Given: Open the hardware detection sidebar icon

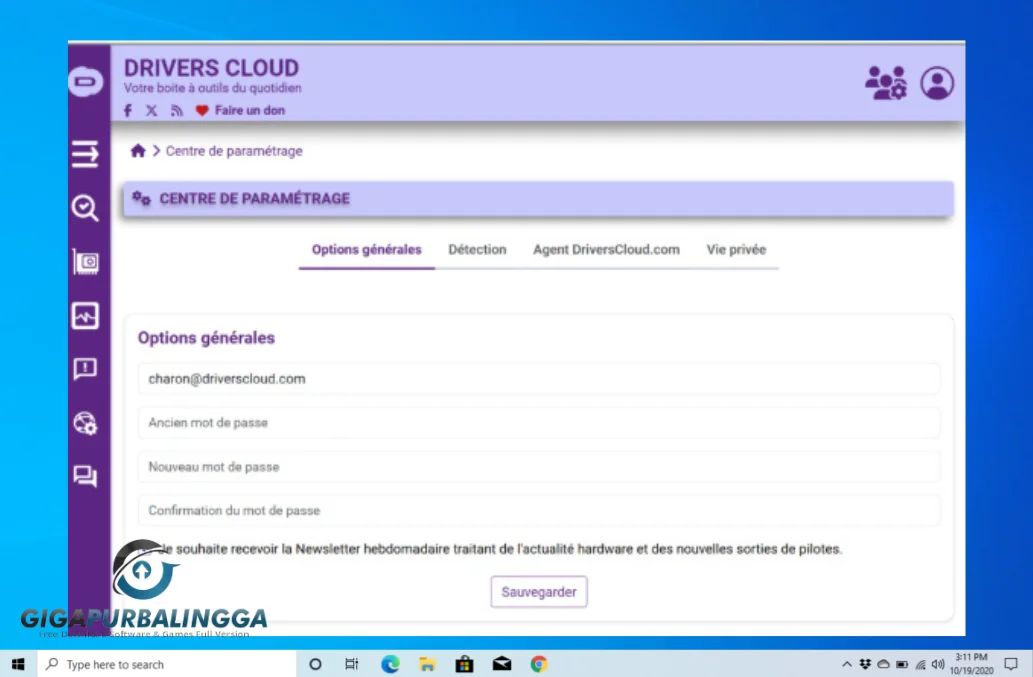Looking at the screenshot, I should [x=85, y=262].
